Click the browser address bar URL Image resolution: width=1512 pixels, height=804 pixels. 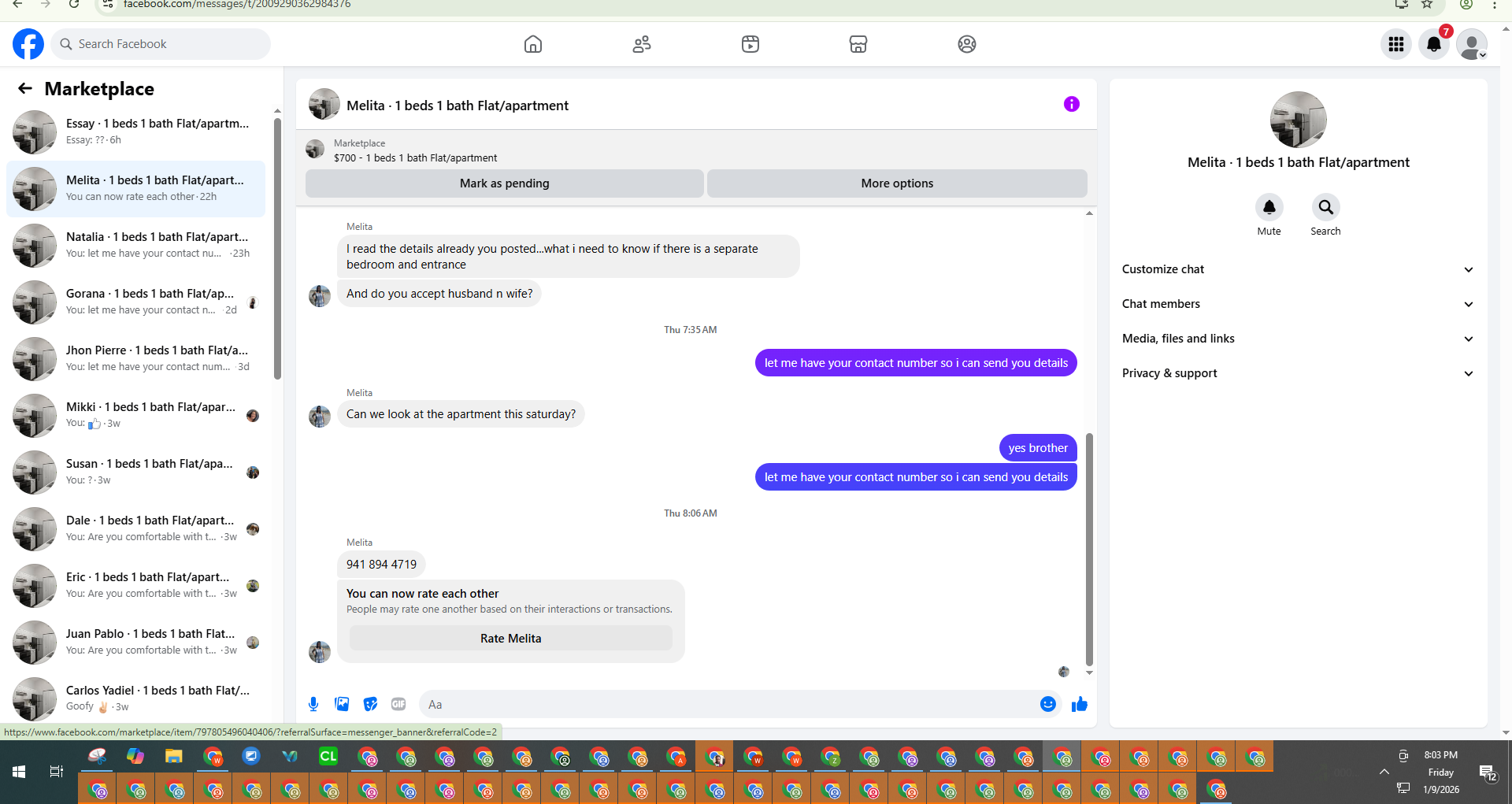[236, 5]
